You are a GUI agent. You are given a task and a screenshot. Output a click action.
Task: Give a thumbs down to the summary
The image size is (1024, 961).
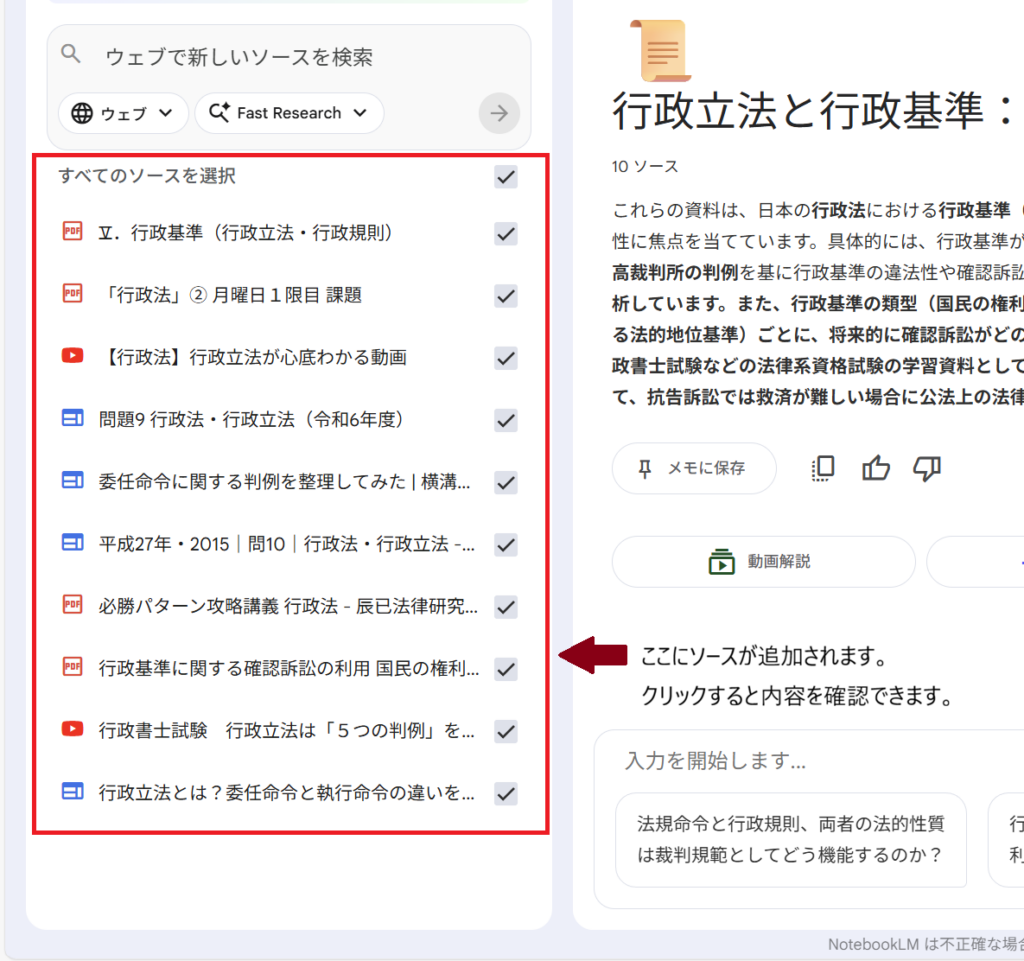tap(927, 468)
